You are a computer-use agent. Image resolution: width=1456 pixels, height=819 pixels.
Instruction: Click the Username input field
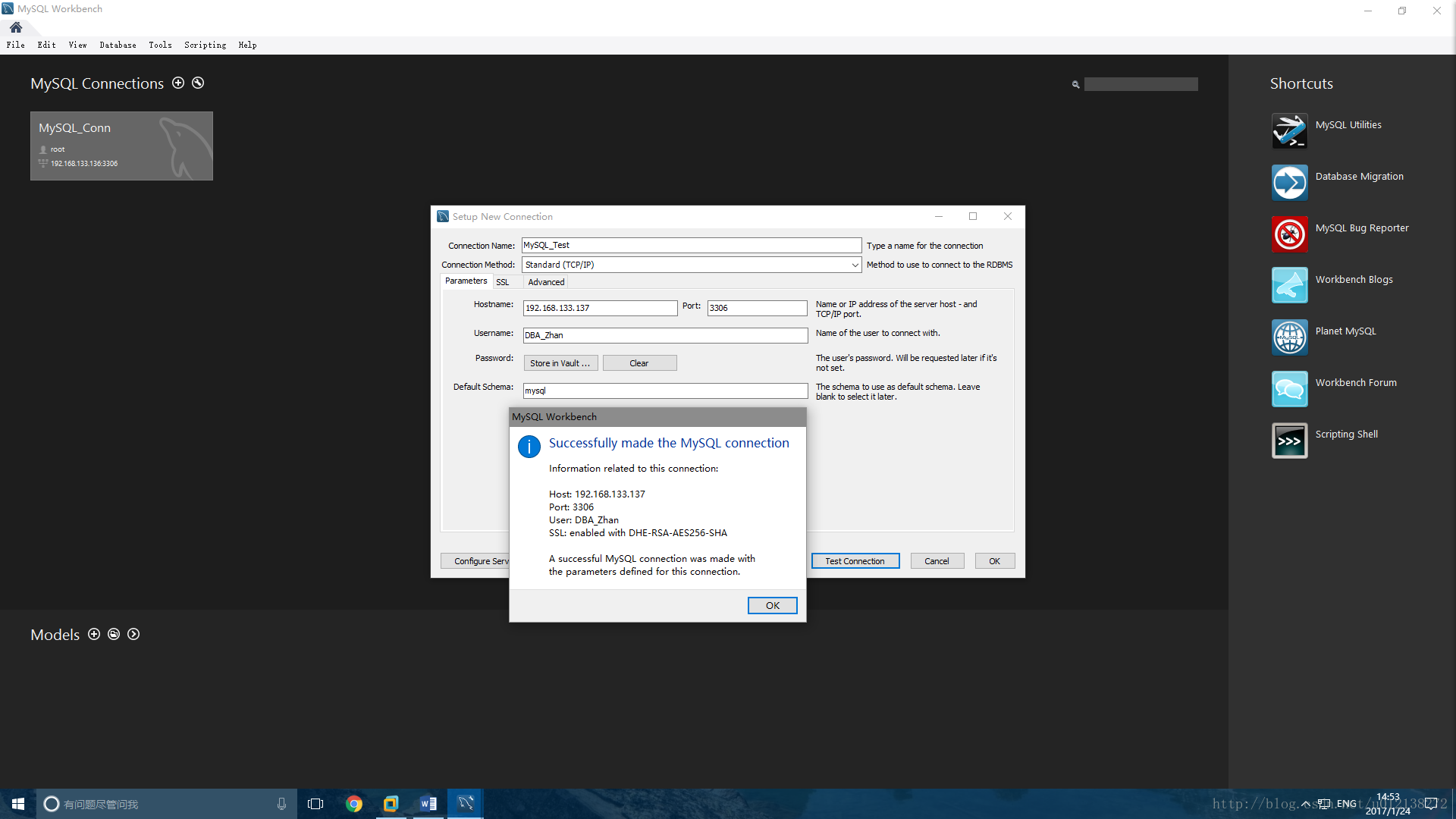[x=665, y=335]
